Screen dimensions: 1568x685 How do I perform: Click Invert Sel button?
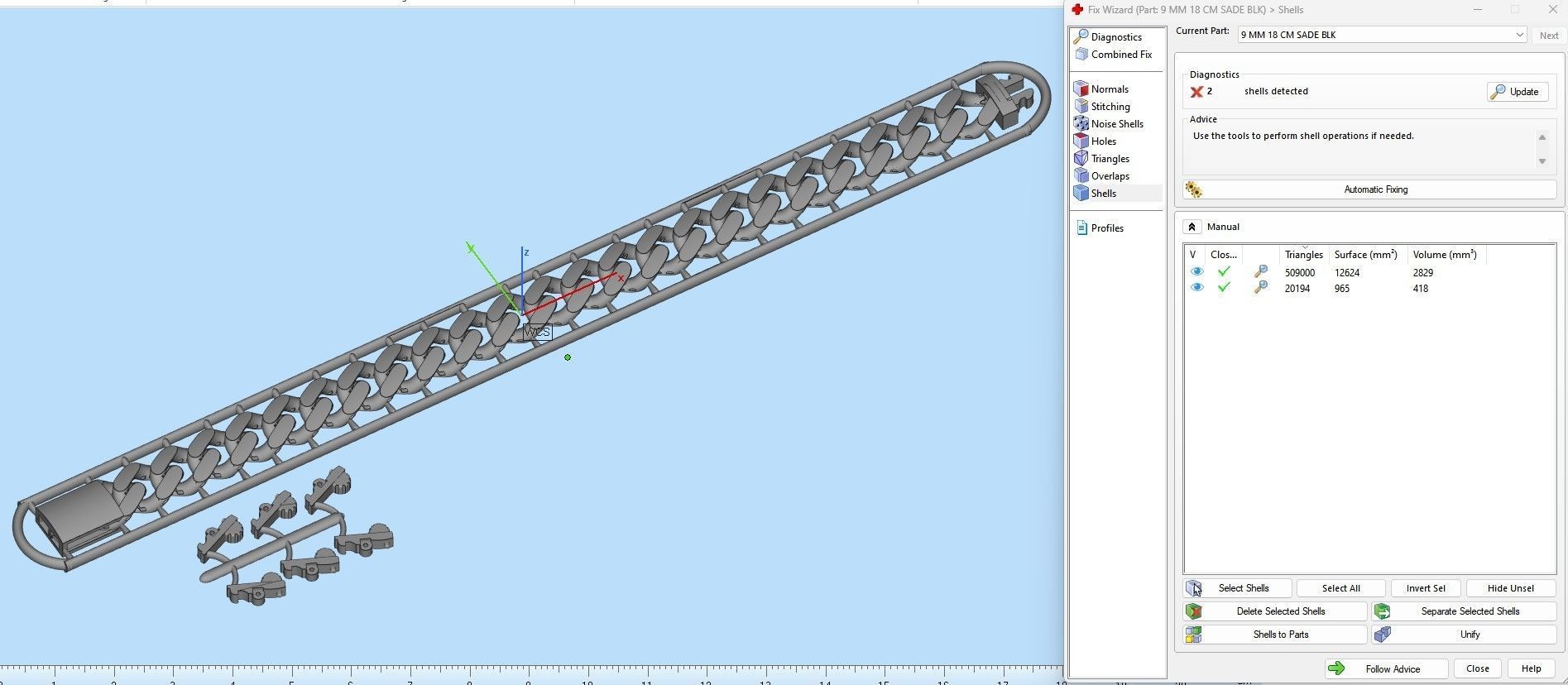click(1425, 588)
